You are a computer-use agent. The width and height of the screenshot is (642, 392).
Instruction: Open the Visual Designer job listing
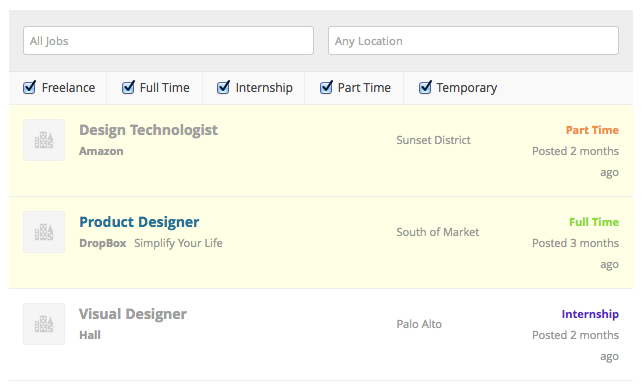133,314
